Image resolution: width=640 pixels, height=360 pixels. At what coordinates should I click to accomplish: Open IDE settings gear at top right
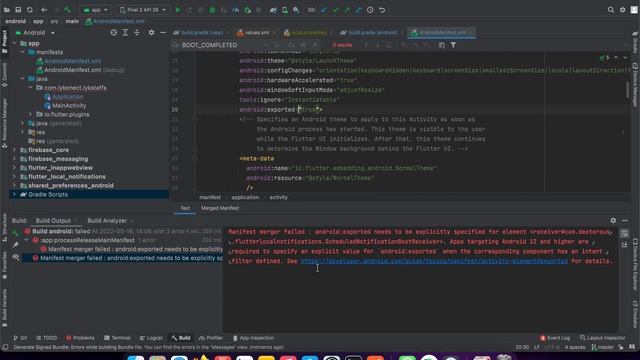[x=622, y=10]
